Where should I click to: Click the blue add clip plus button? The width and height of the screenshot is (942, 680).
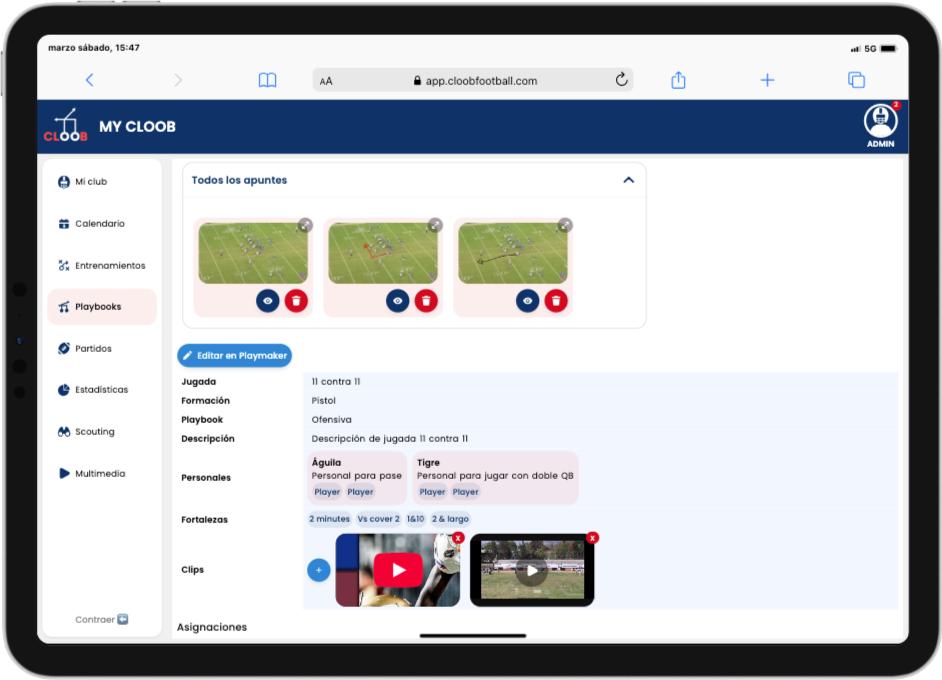[318, 570]
